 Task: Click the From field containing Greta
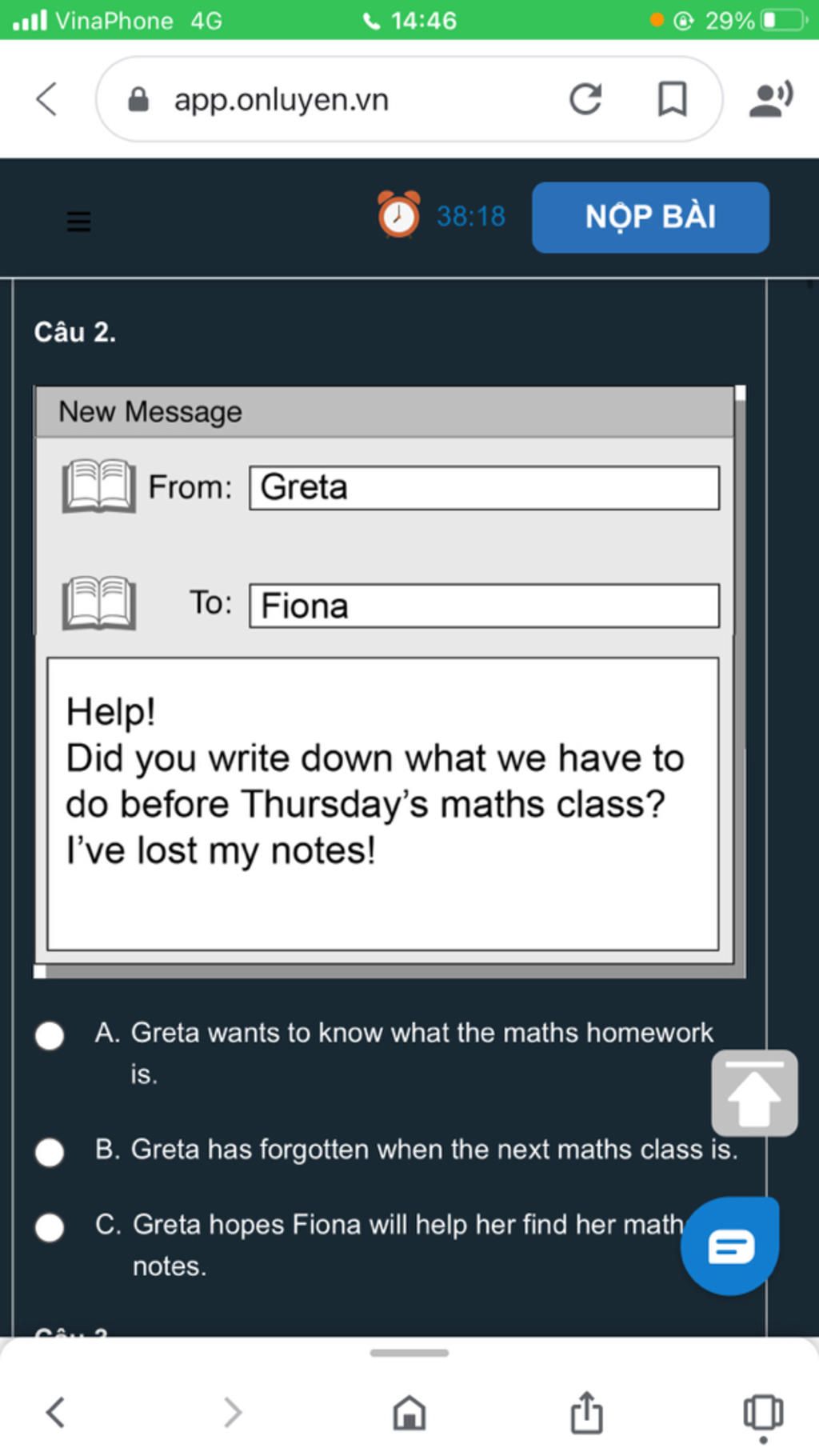click(x=484, y=488)
